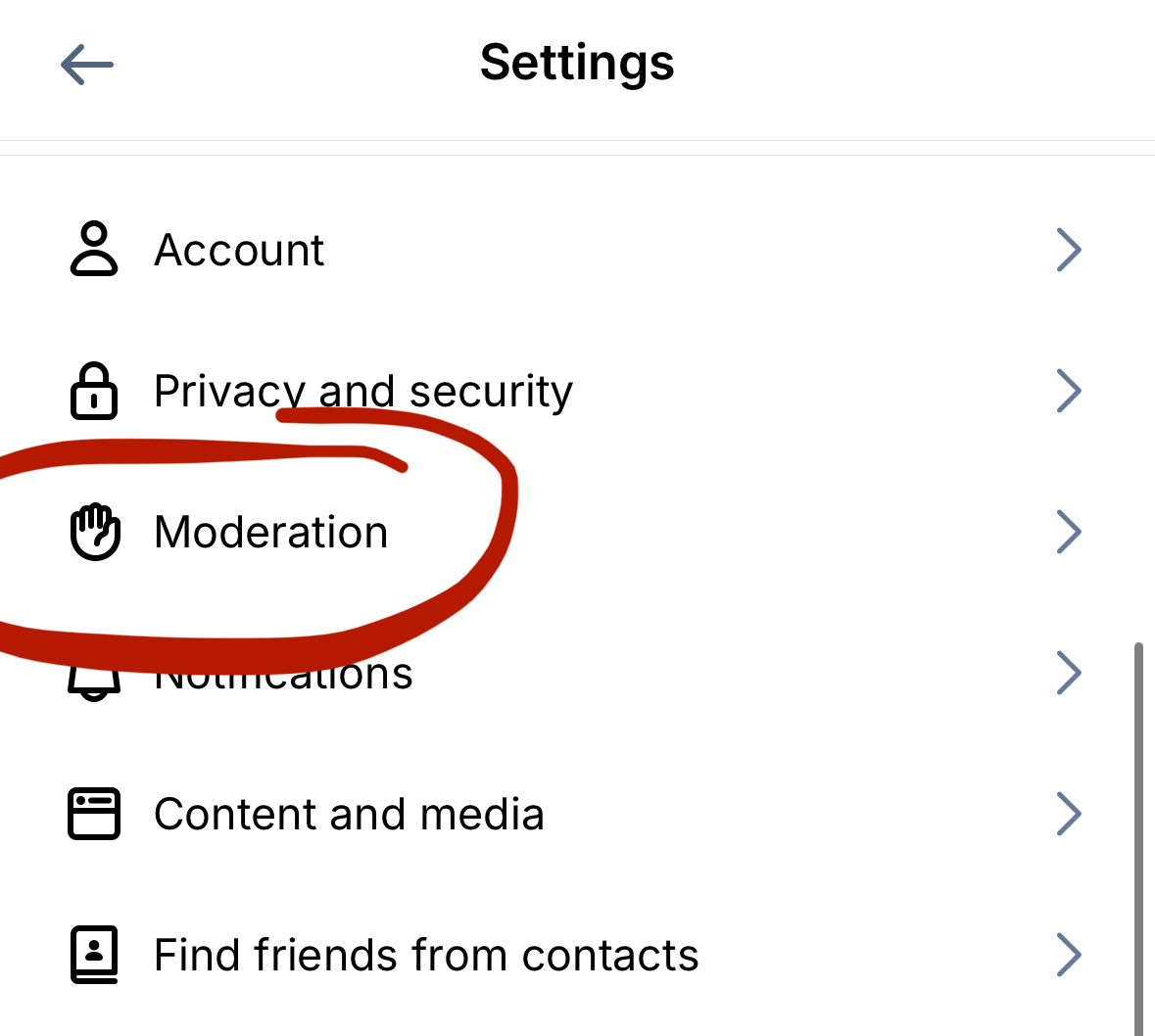This screenshot has width=1155, height=1036.
Task: Open the Content and media chevron
Action: (x=1069, y=814)
